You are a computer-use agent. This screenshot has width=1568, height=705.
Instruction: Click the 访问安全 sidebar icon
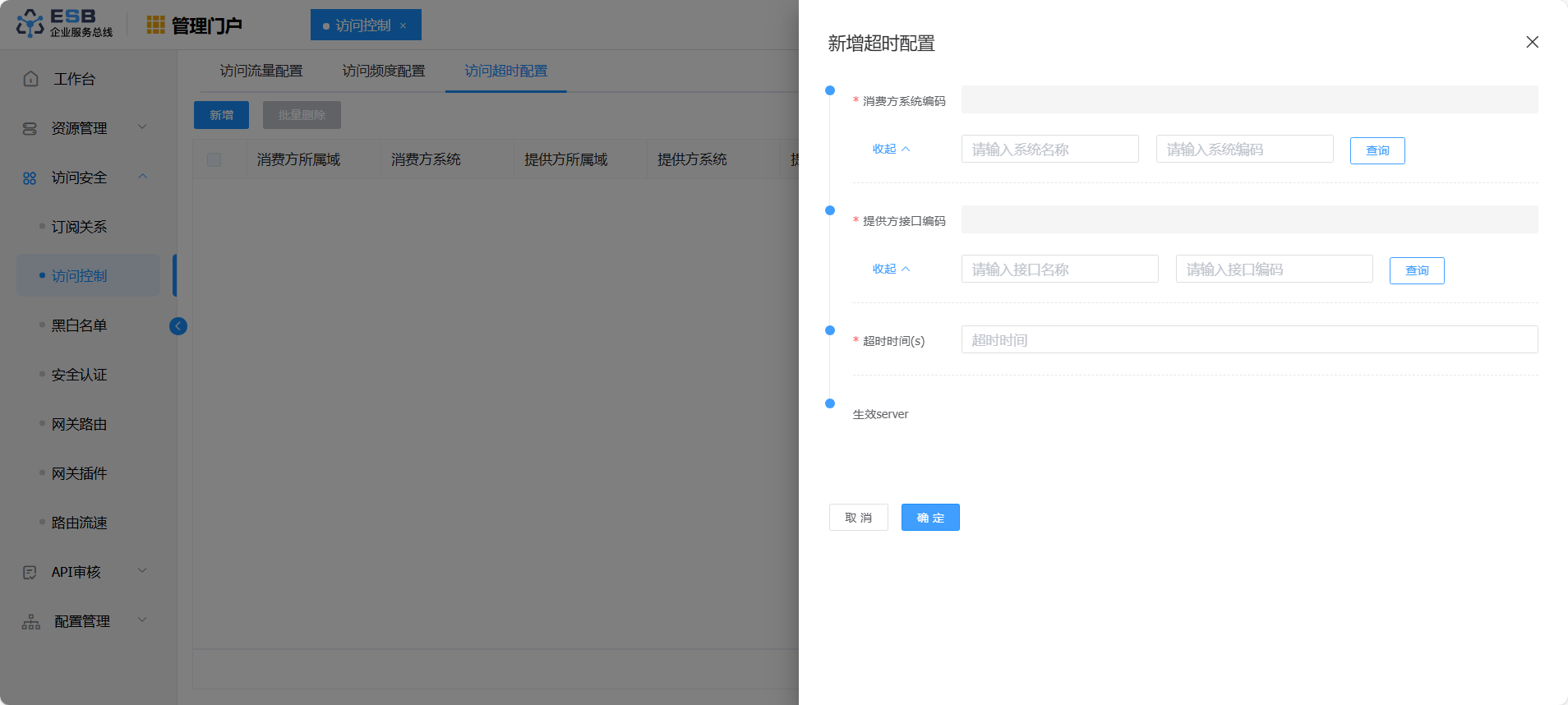coord(30,177)
